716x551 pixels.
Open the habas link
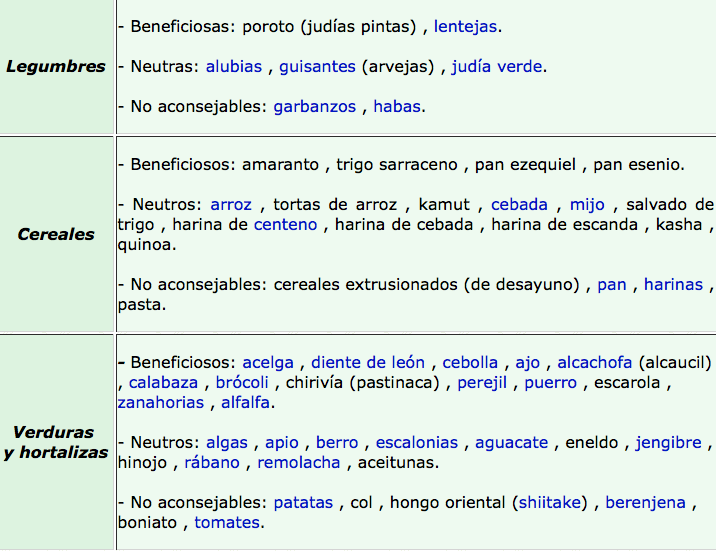(x=397, y=107)
